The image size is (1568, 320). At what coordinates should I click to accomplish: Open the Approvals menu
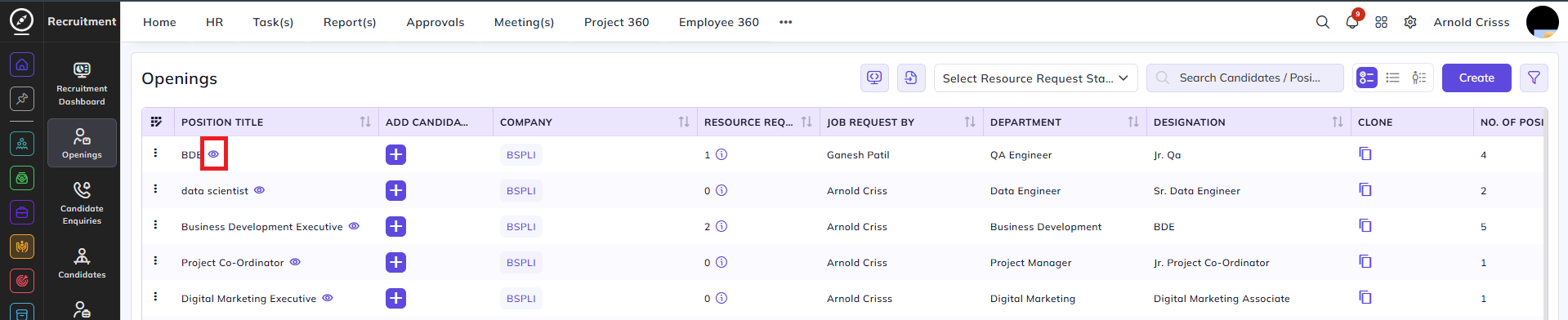click(x=435, y=22)
